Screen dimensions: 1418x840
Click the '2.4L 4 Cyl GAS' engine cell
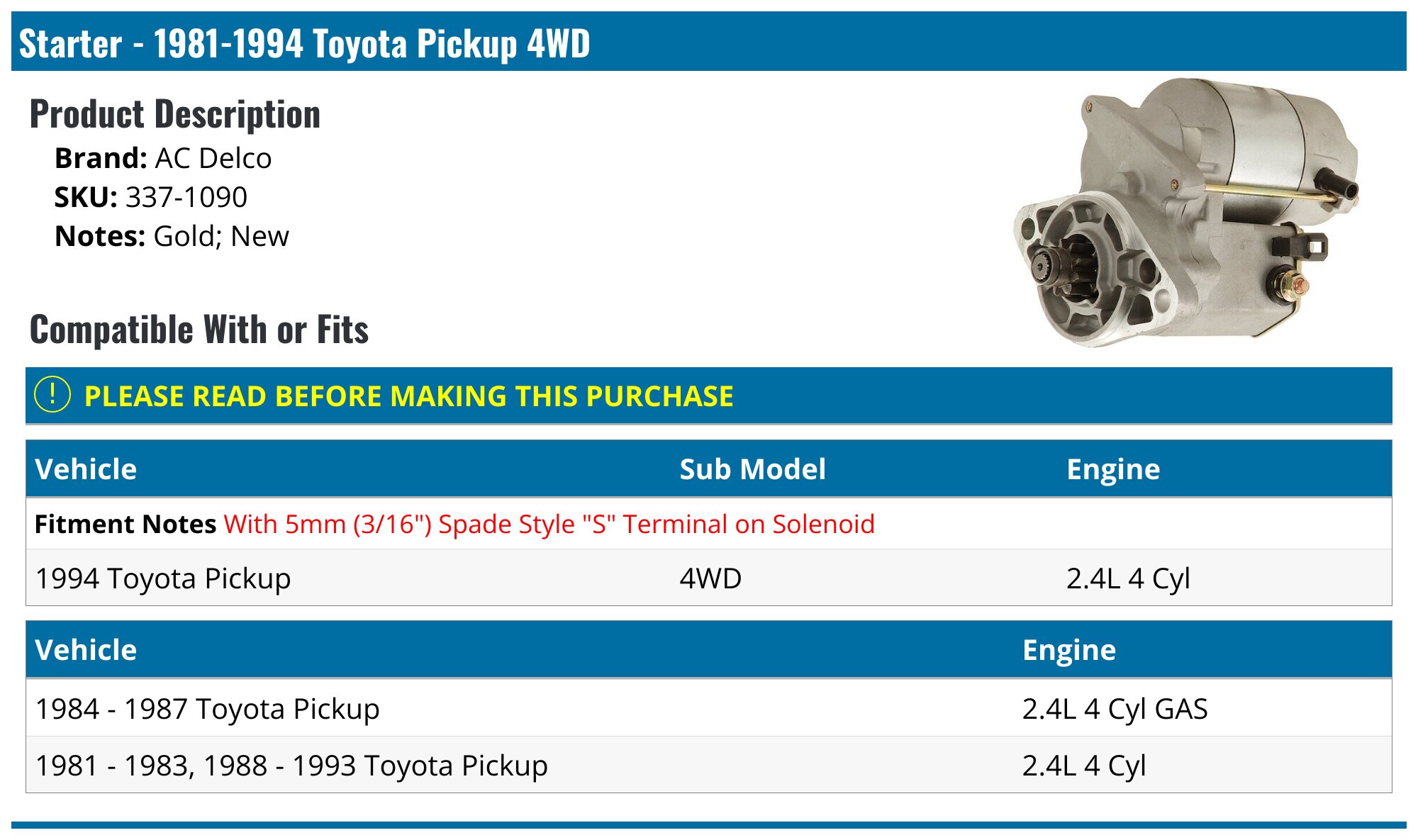[1115, 709]
